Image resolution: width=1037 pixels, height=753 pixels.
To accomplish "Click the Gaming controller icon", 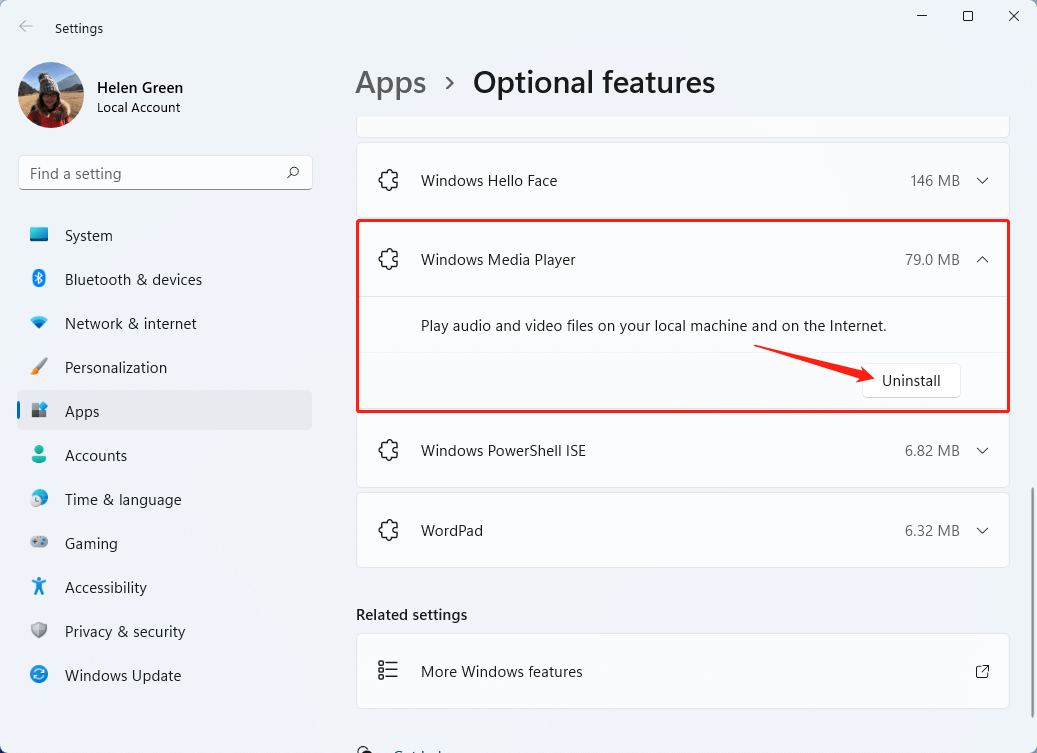I will pyautogui.click(x=39, y=542).
